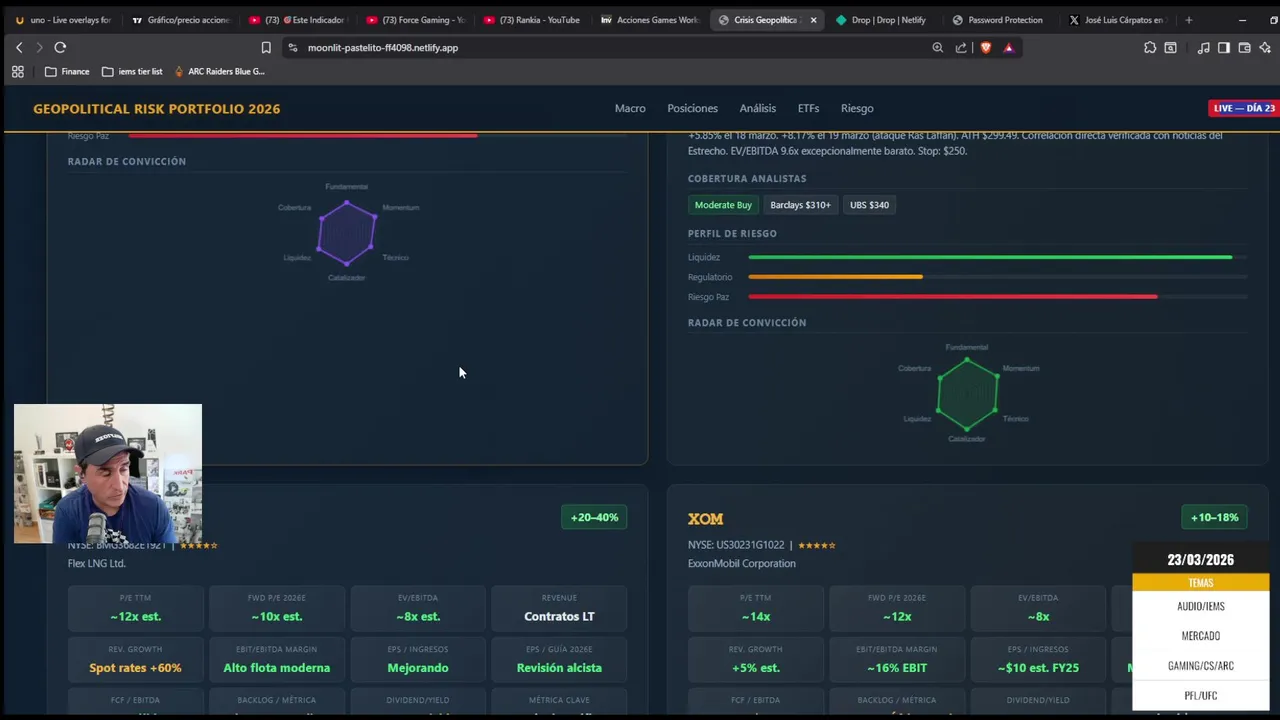Open the Macro section in navigation

pyautogui.click(x=630, y=108)
